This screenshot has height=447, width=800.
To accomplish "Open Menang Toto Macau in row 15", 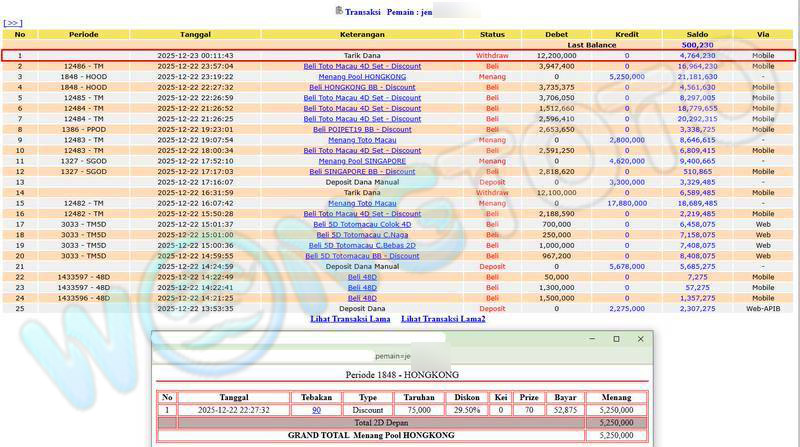I will pos(362,203).
